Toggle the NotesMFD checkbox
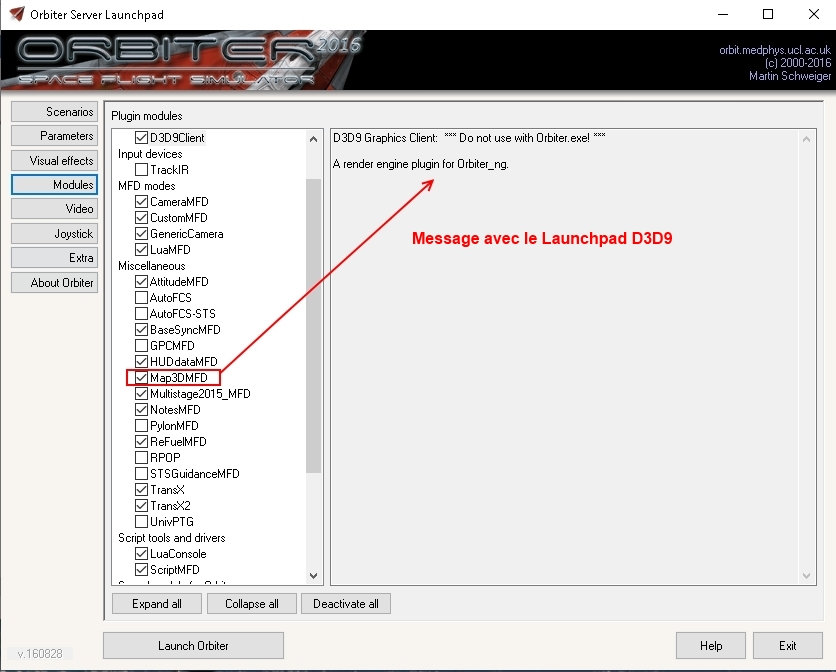 pyautogui.click(x=141, y=410)
